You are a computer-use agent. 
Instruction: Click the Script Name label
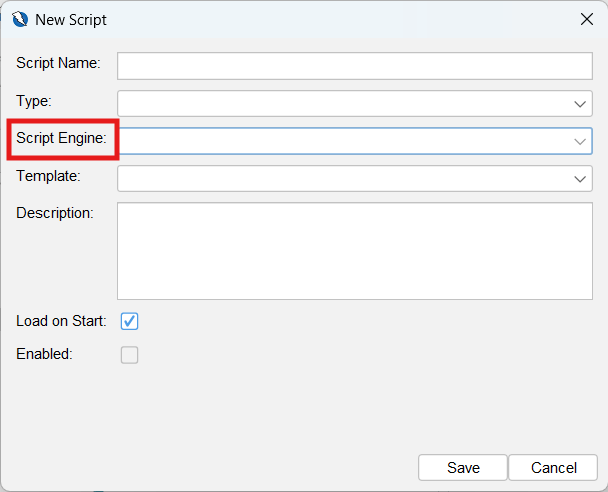pyautogui.click(x=58, y=63)
